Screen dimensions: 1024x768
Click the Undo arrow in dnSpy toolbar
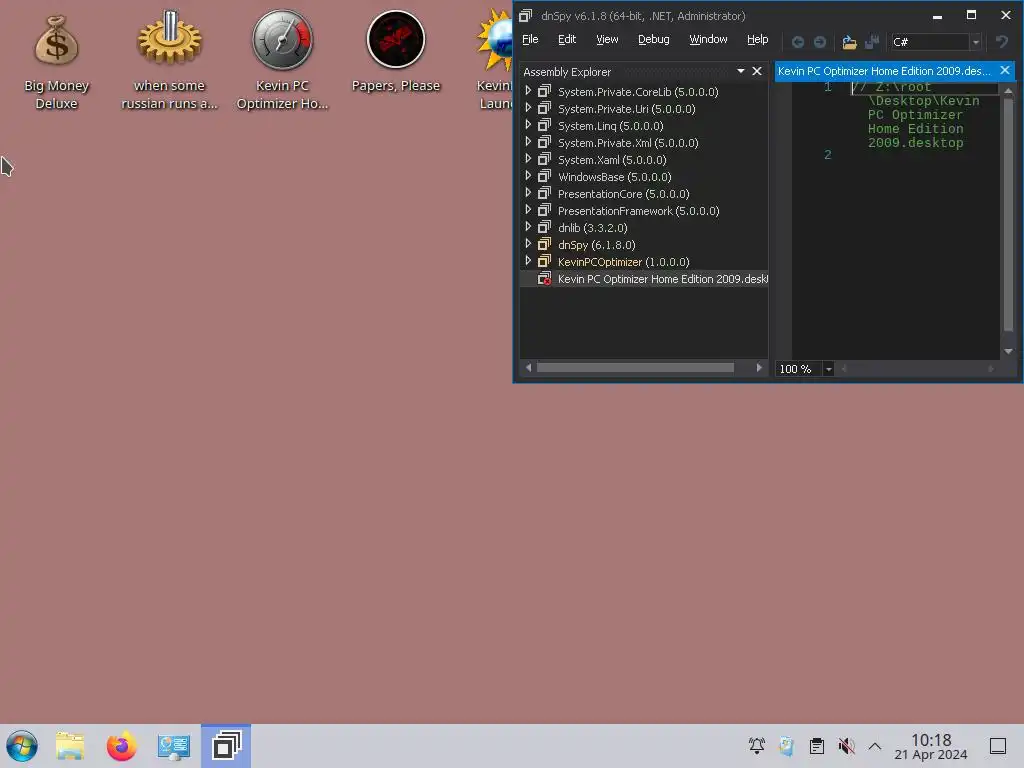coord(1002,42)
